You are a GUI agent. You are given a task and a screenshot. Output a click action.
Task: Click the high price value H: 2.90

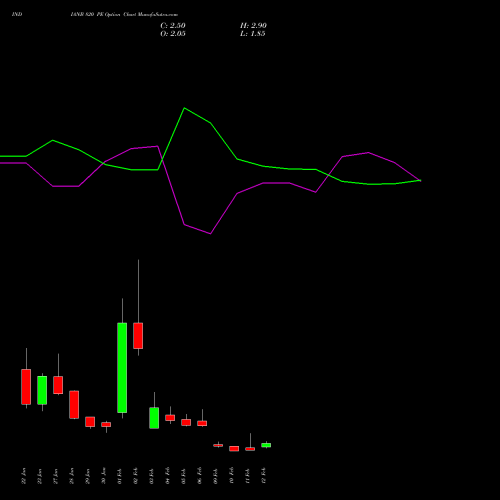pyautogui.click(x=253, y=26)
